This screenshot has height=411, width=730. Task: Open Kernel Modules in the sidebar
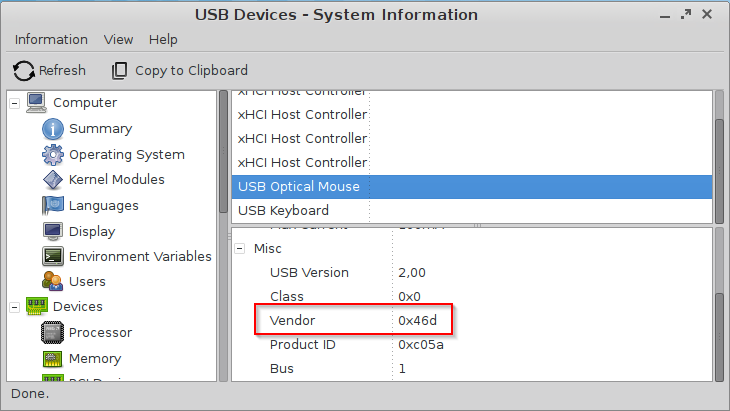point(116,180)
